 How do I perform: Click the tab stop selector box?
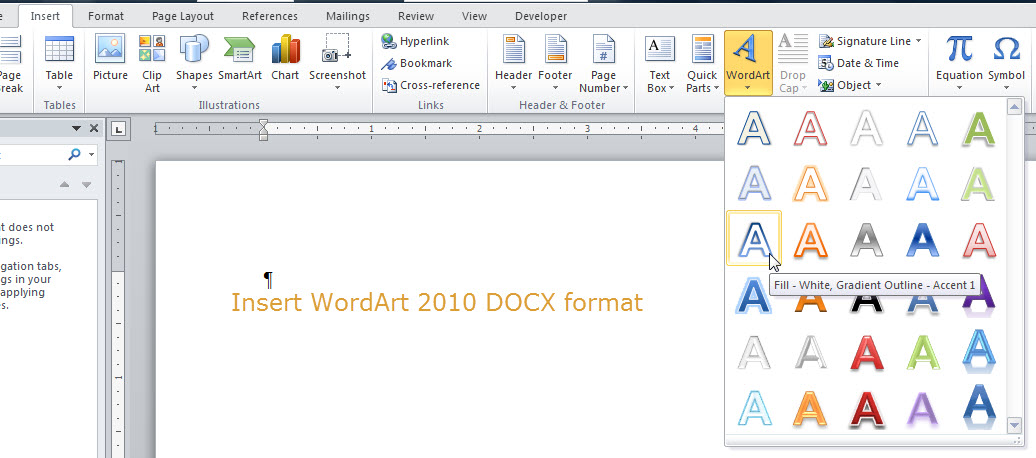[118, 129]
